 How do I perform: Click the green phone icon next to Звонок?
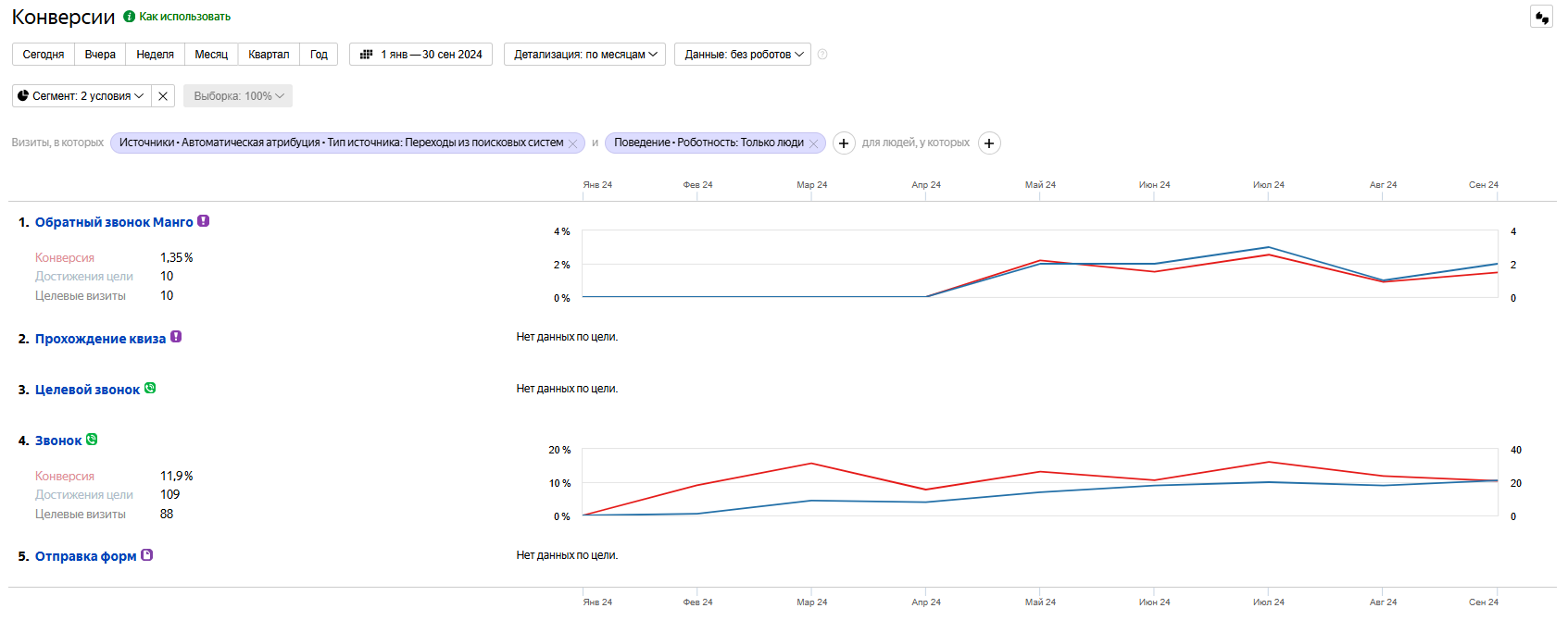(92, 440)
